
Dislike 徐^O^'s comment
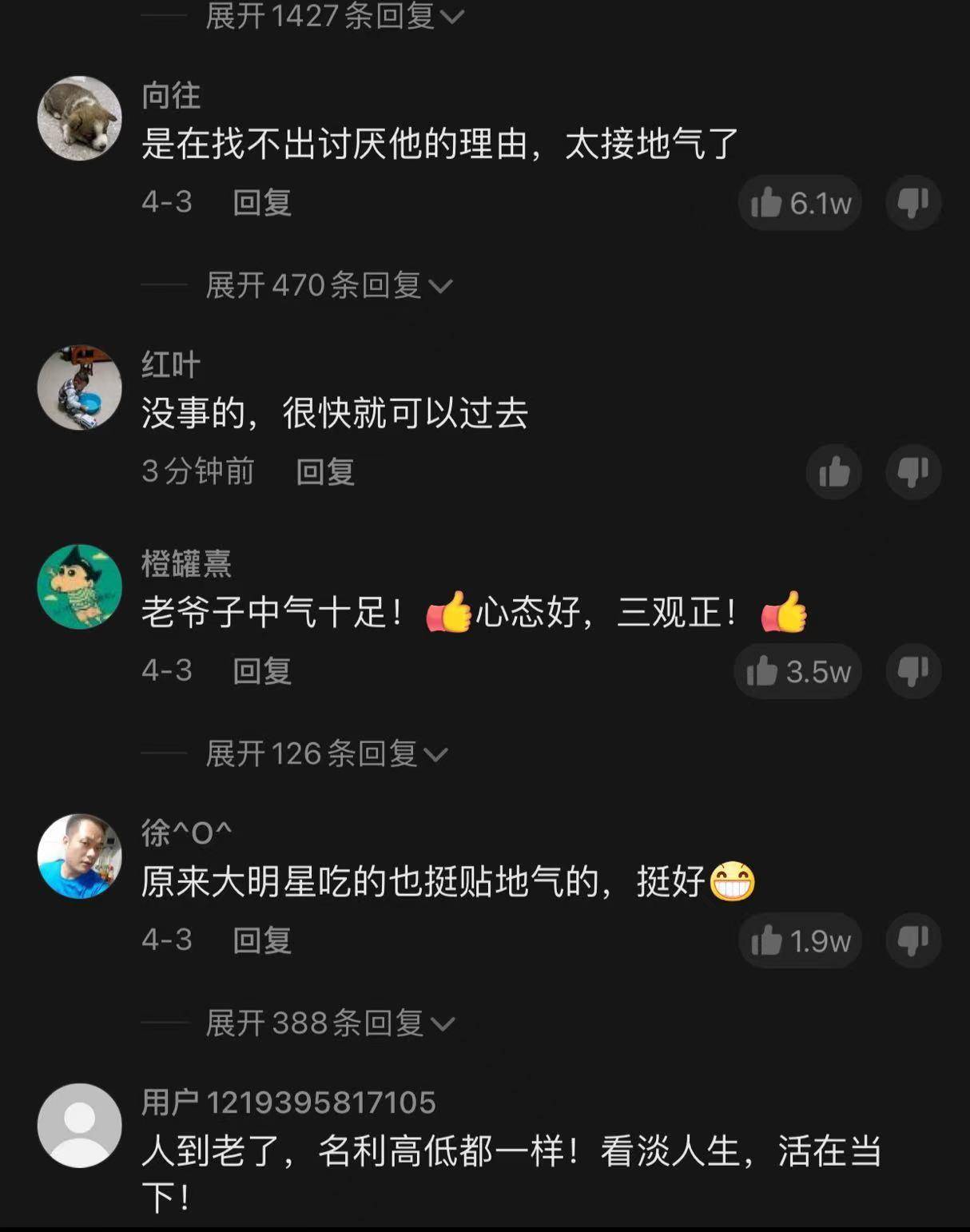pyautogui.click(x=913, y=940)
